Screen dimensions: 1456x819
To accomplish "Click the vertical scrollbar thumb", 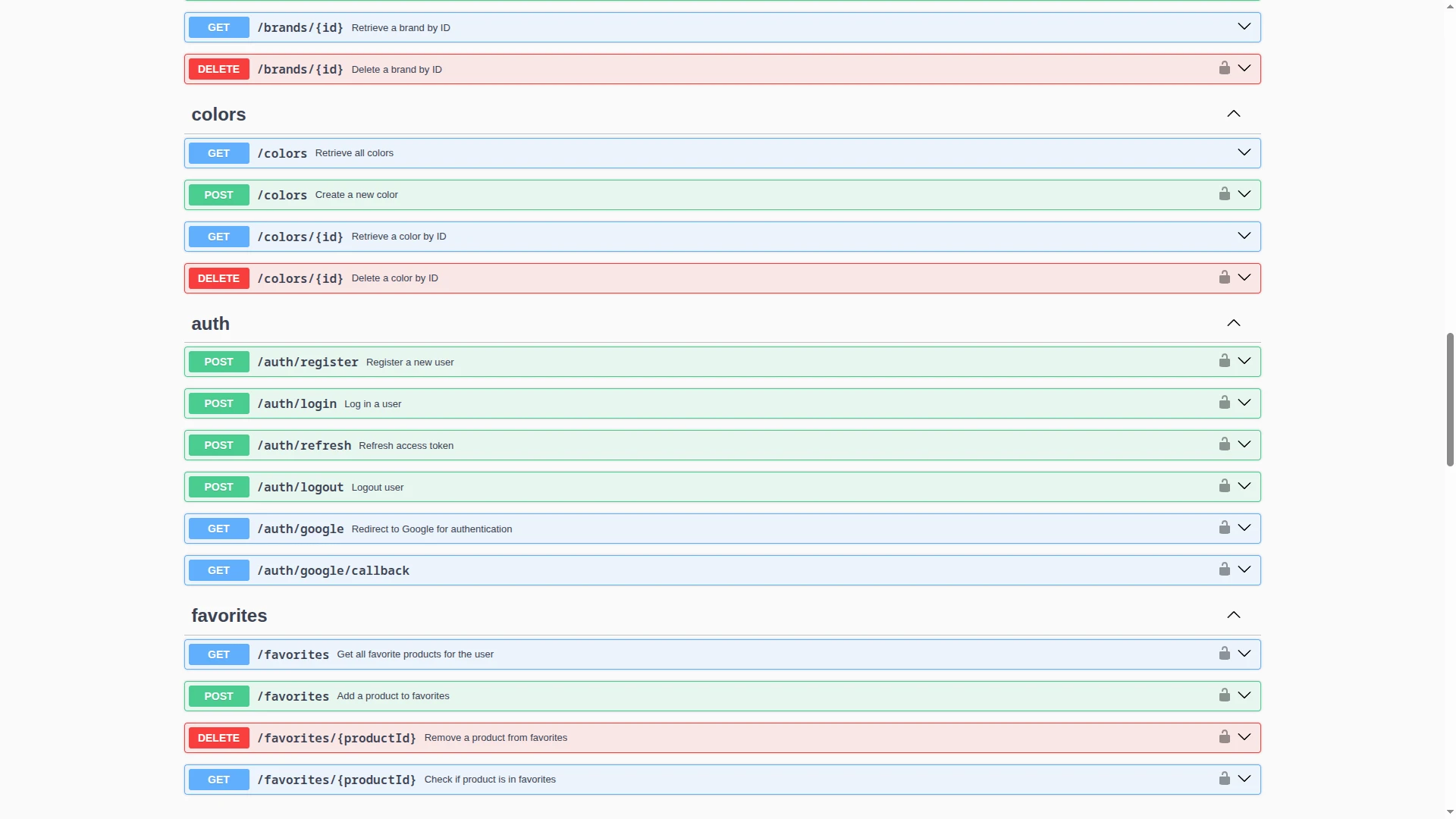I will pyautogui.click(x=1450, y=399).
